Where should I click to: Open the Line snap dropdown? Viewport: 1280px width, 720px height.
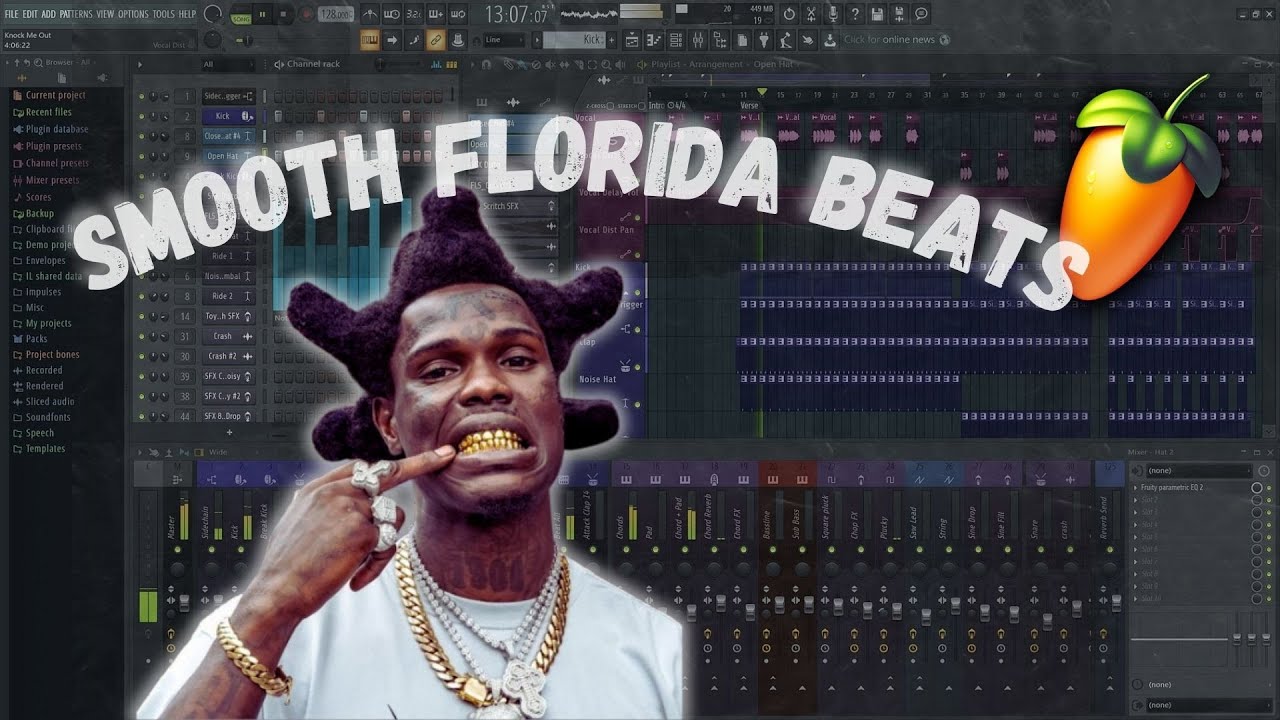click(x=504, y=40)
